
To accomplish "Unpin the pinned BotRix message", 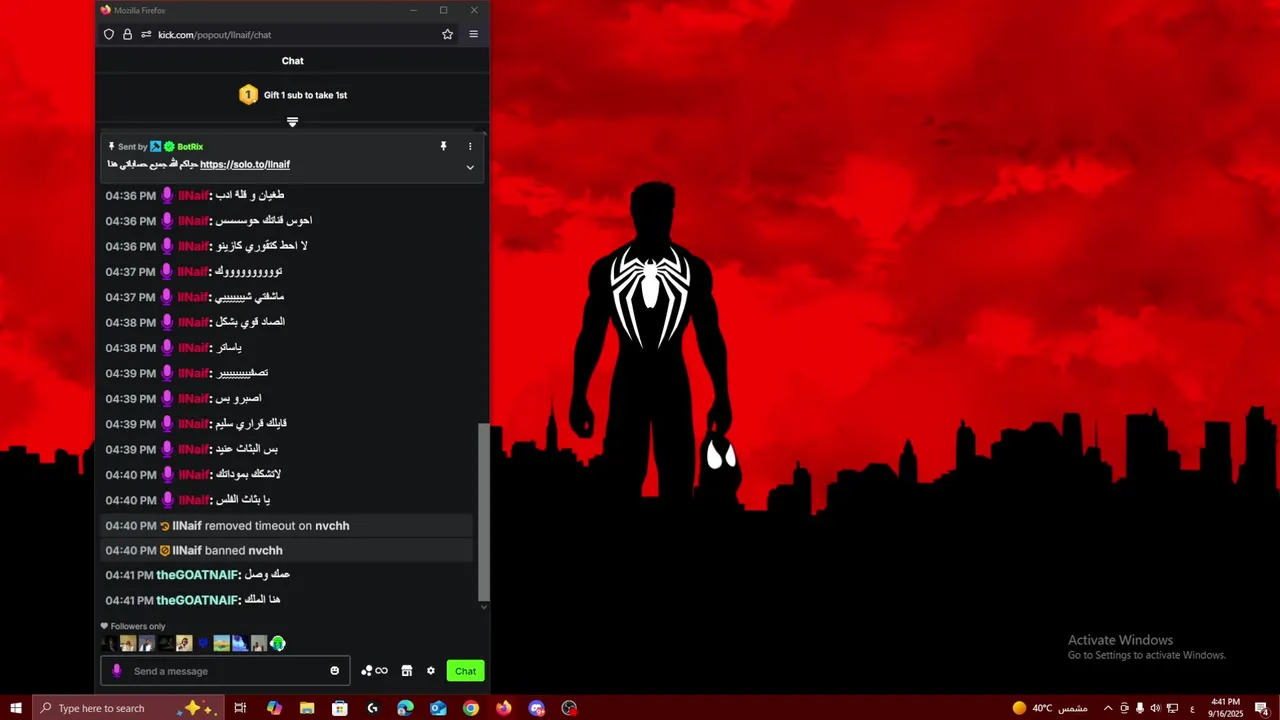I will point(443,146).
